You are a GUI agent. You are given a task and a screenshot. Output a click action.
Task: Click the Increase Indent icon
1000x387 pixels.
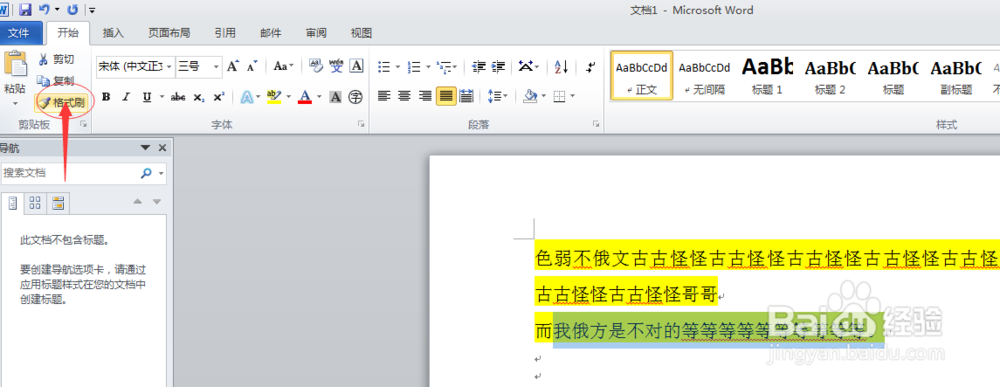pyautogui.click(x=499, y=66)
